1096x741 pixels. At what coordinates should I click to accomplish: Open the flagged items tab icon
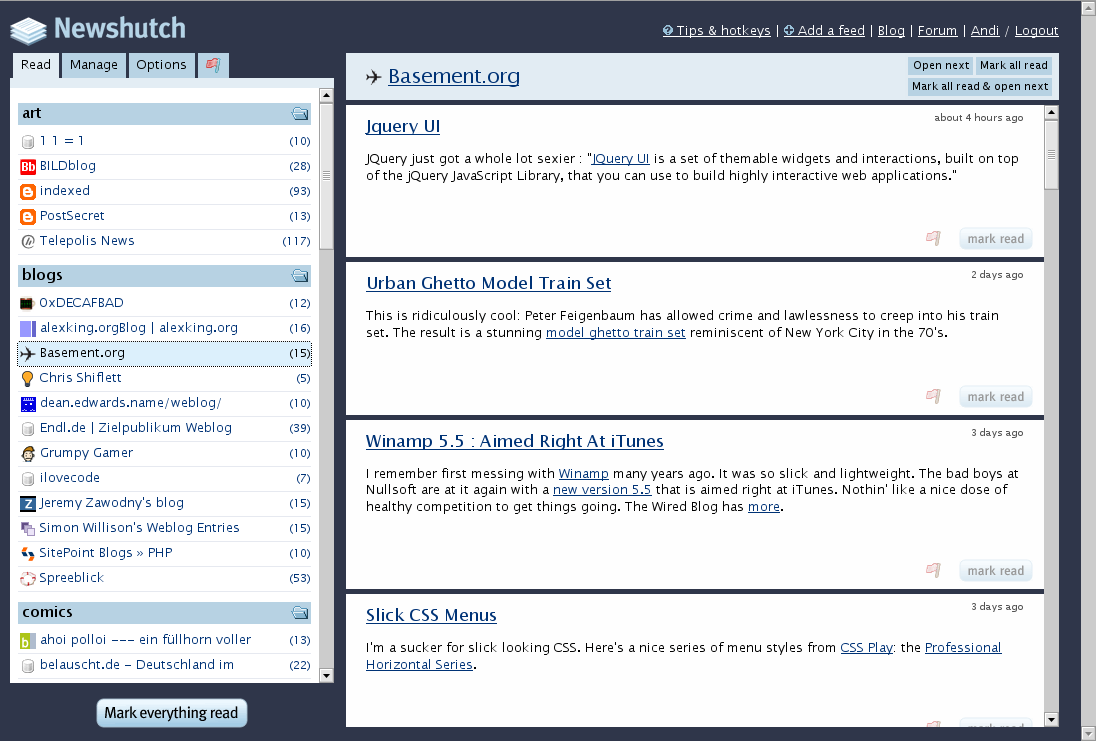click(213, 65)
